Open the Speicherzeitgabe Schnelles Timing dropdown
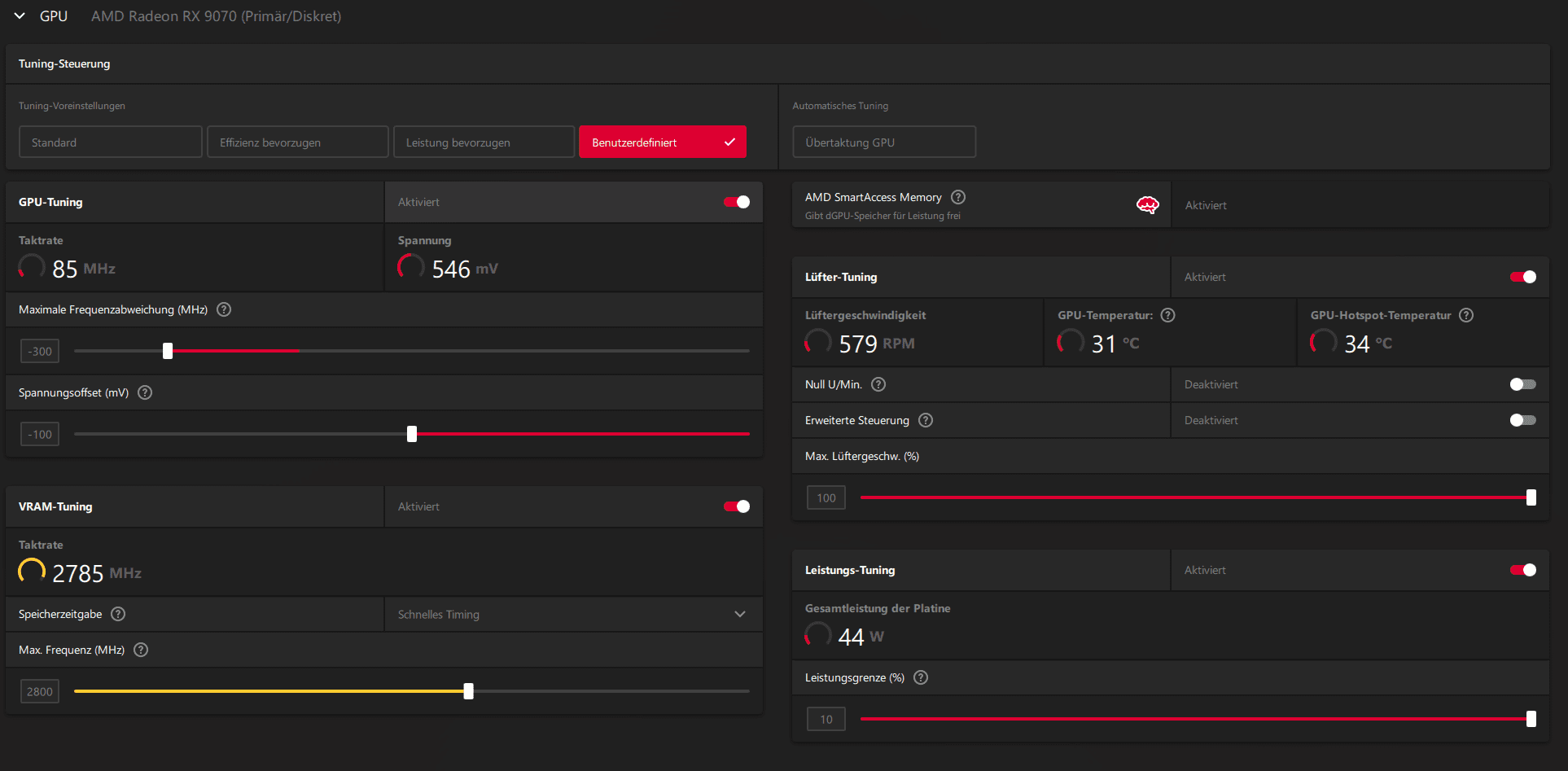The height and width of the screenshot is (771, 1568). 574,614
